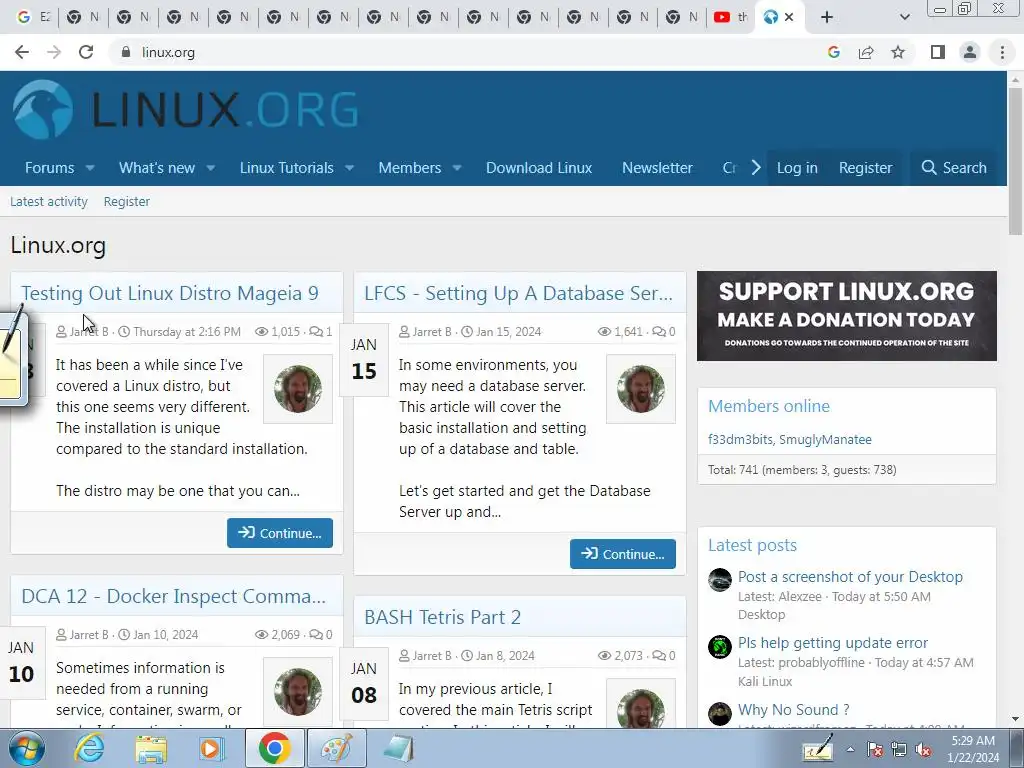Expand the Linux Tutorials dropdown arrow
Viewport: 1024px width, 768px height.
349,168
